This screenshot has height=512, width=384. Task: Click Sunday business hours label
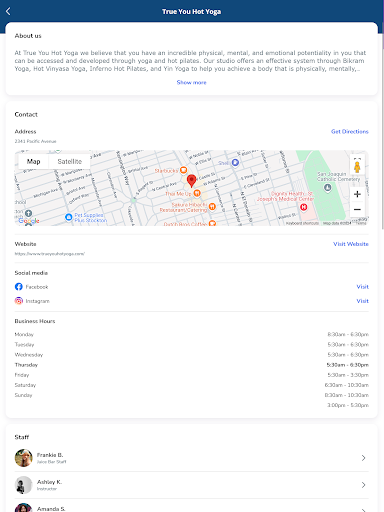click(x=23, y=395)
